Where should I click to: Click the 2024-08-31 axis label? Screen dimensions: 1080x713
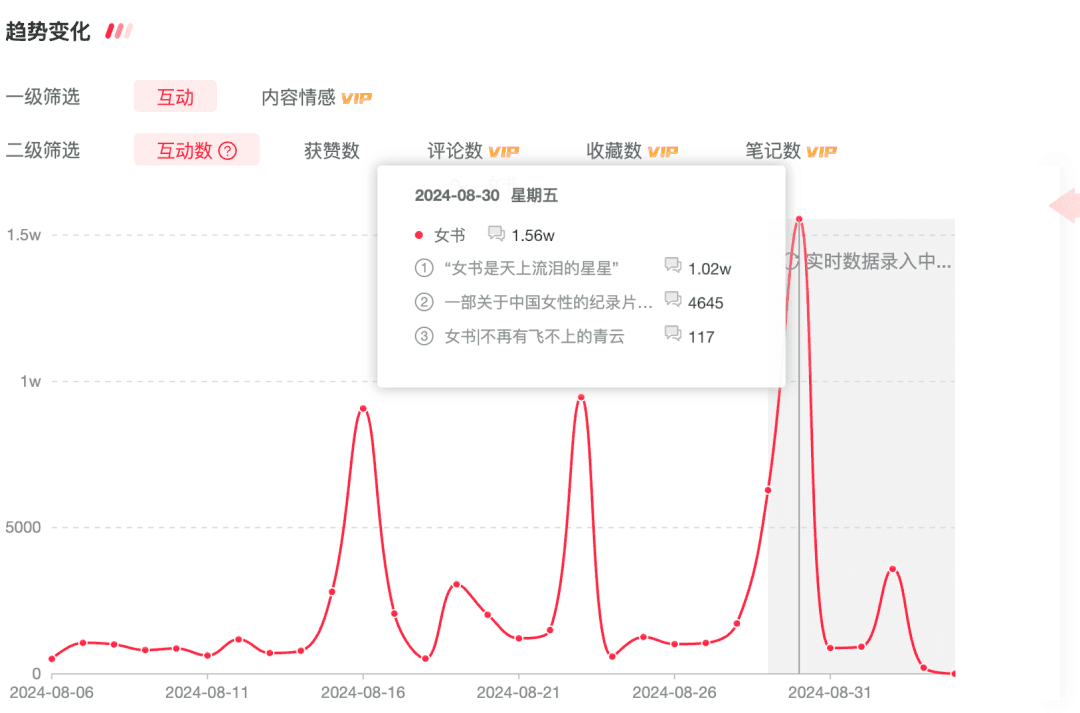829,692
